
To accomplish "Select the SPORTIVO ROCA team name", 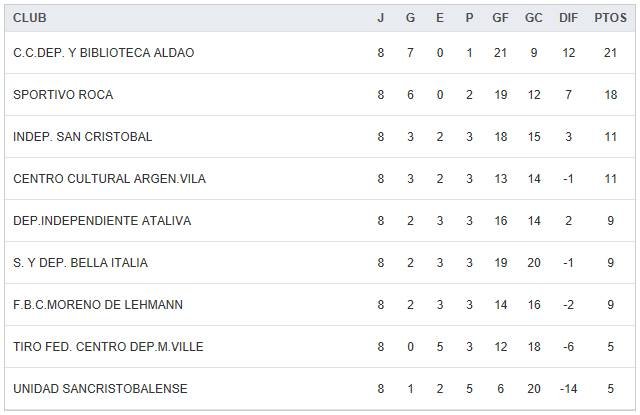I will (x=63, y=95).
